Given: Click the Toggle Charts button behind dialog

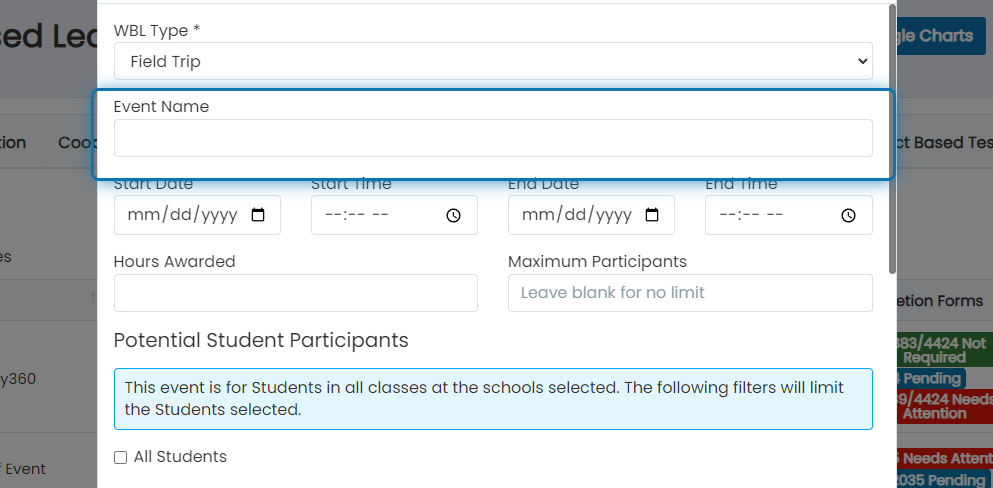Looking at the screenshot, I should tap(937, 36).
